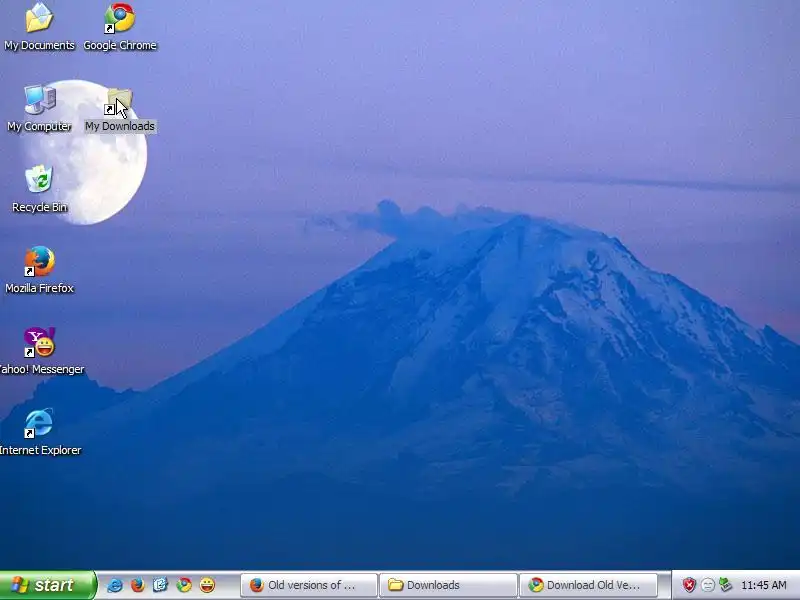The height and width of the screenshot is (600, 800).
Task: Click the 11:45 AM system clock
Action: coord(764,585)
